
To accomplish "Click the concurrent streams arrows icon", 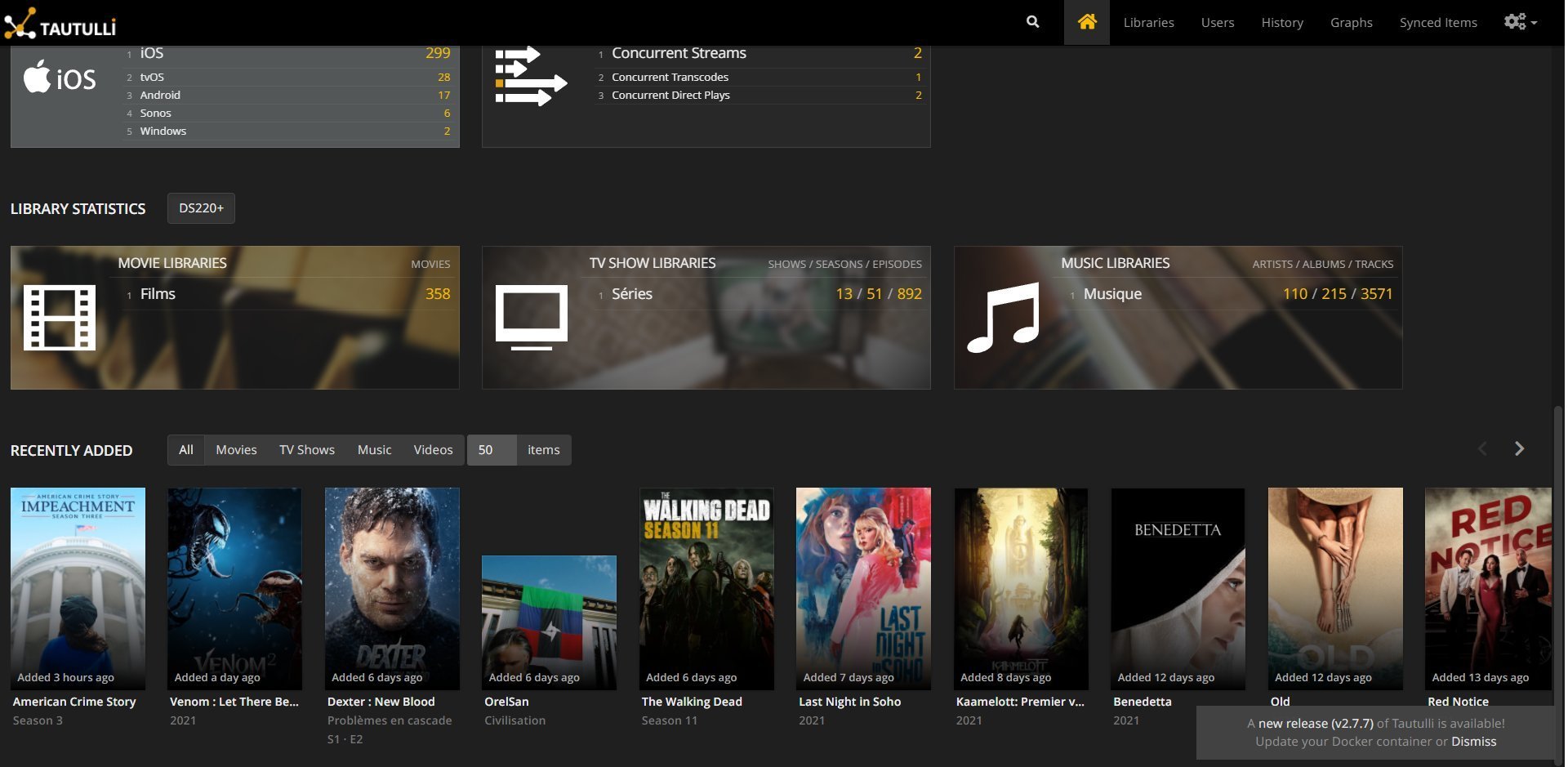I will pyautogui.click(x=531, y=76).
